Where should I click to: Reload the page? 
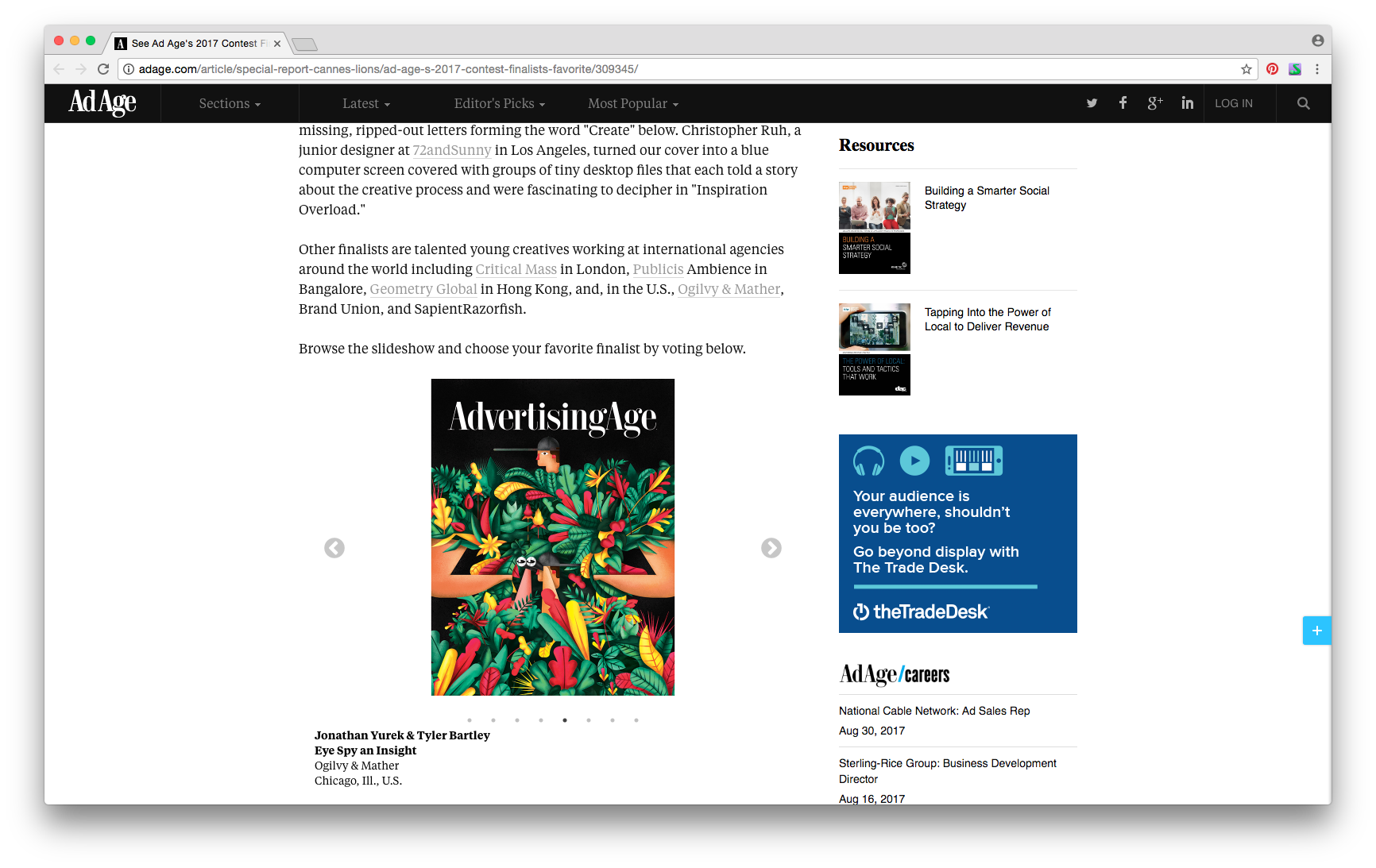pyautogui.click(x=103, y=69)
